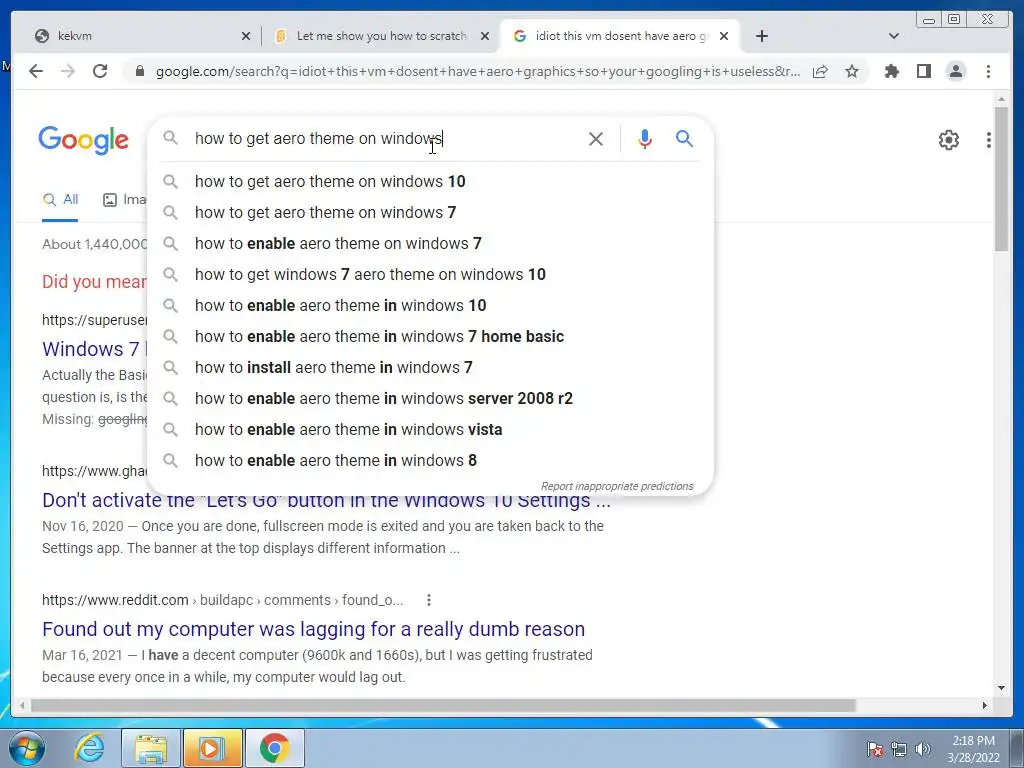This screenshot has height=768, width=1024.
Task: Click scrollbar down arrow
Action: click(x=1001, y=688)
